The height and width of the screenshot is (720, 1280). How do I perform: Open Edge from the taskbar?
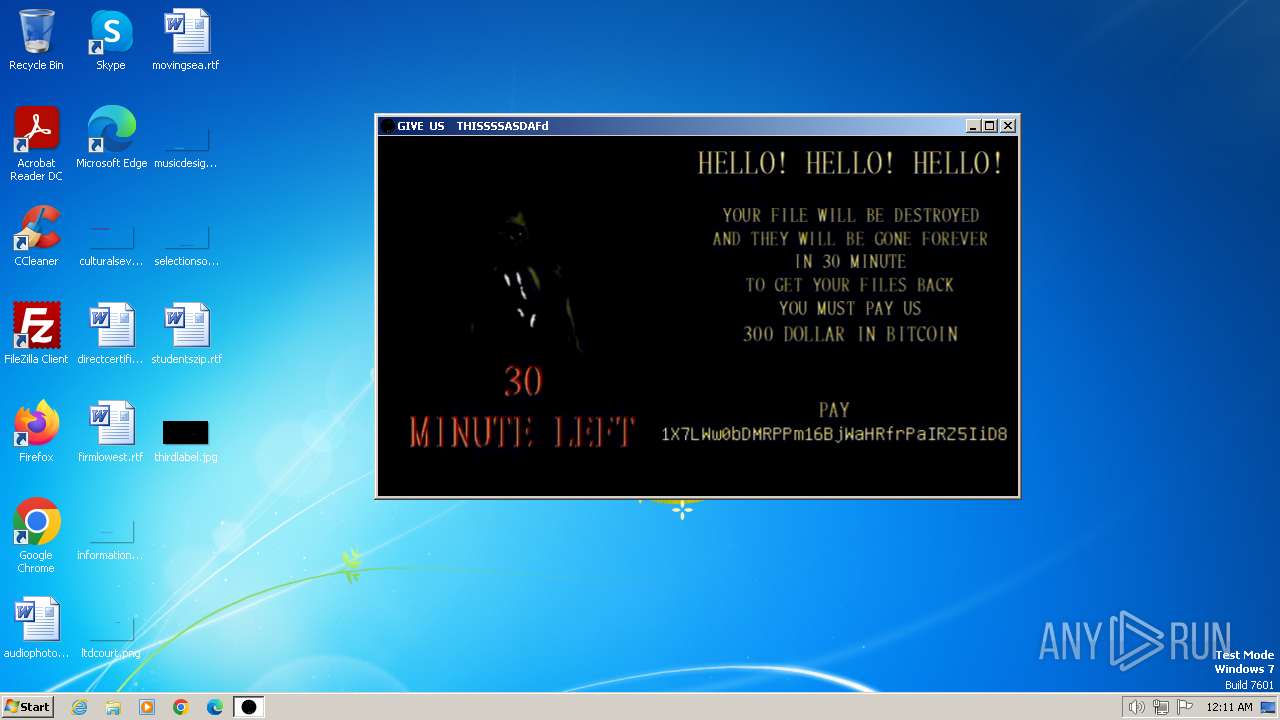[x=215, y=707]
